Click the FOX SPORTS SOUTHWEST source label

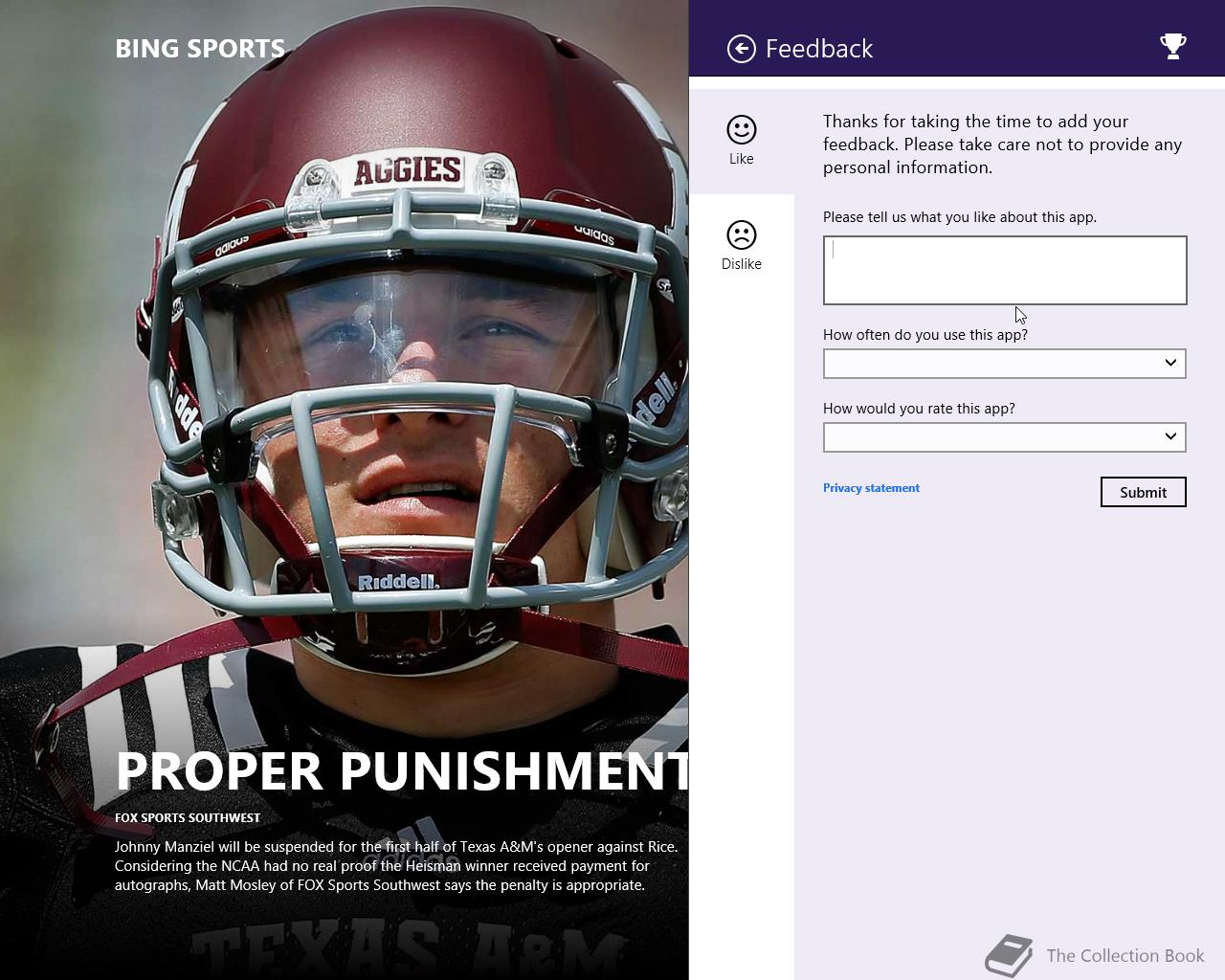(188, 818)
